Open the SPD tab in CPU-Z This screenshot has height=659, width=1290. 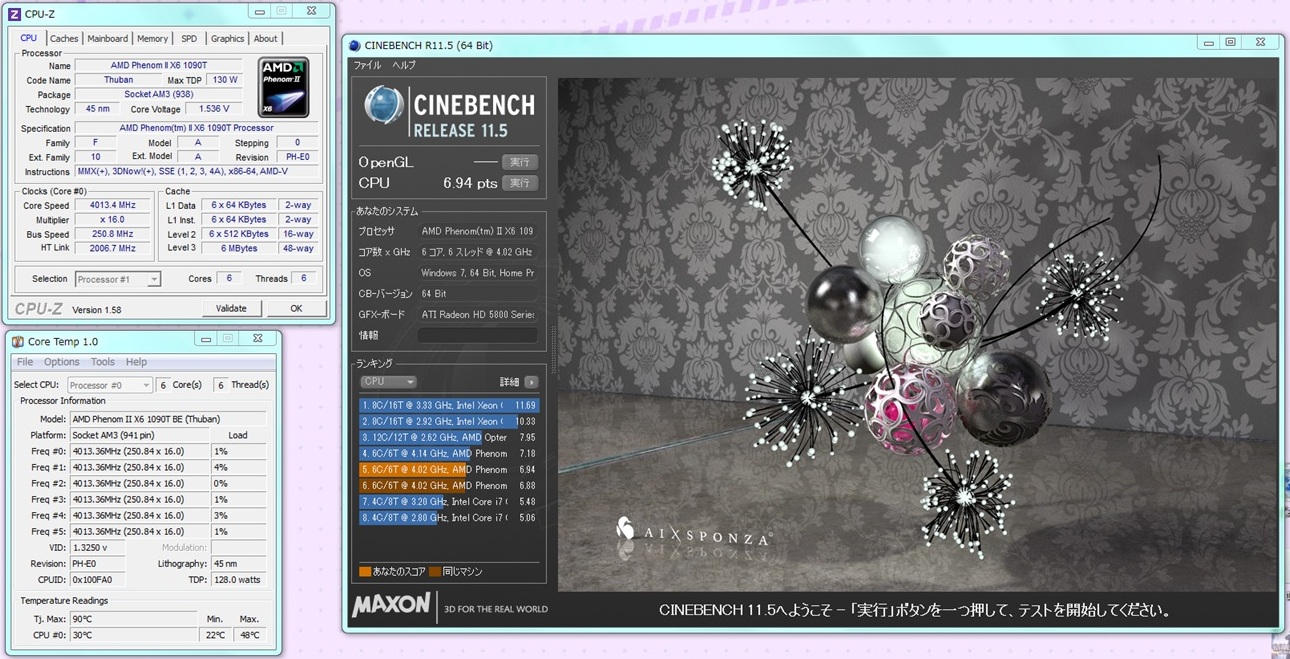pos(189,39)
